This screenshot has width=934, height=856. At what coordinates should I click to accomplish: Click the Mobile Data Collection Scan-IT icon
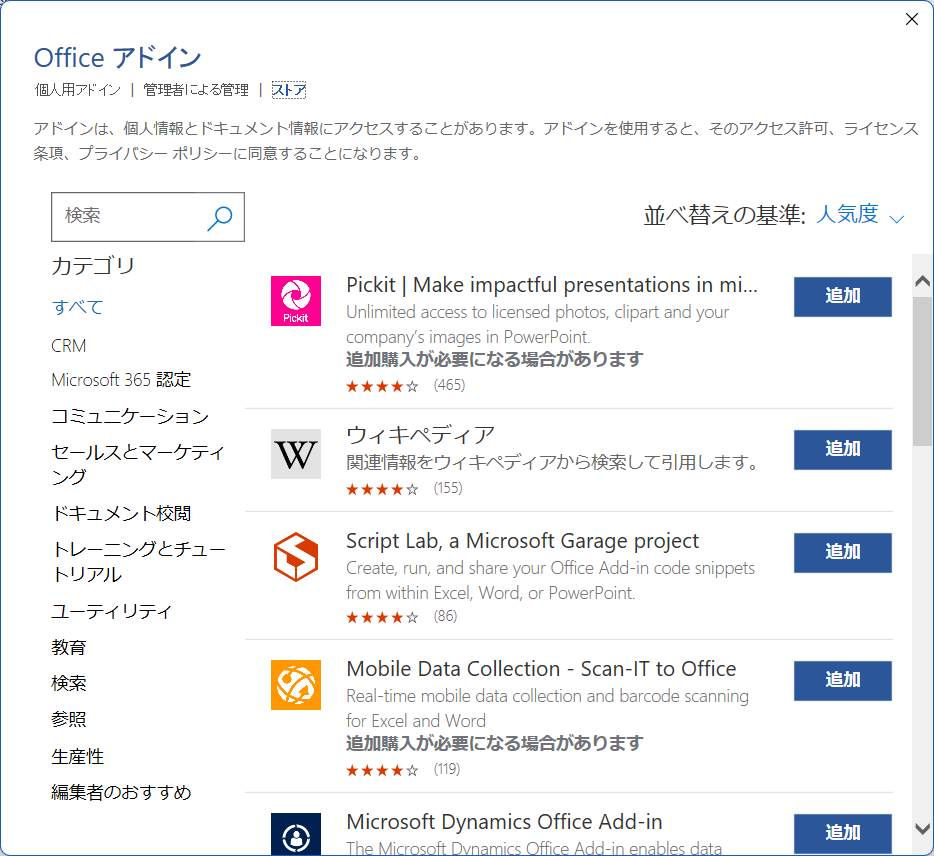pos(295,685)
